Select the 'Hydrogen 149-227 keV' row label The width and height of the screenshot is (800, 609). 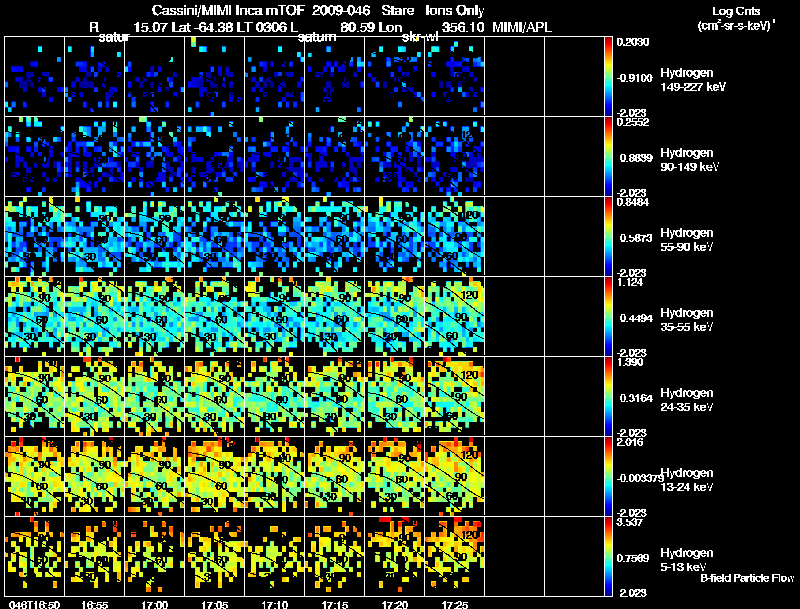click(x=693, y=80)
